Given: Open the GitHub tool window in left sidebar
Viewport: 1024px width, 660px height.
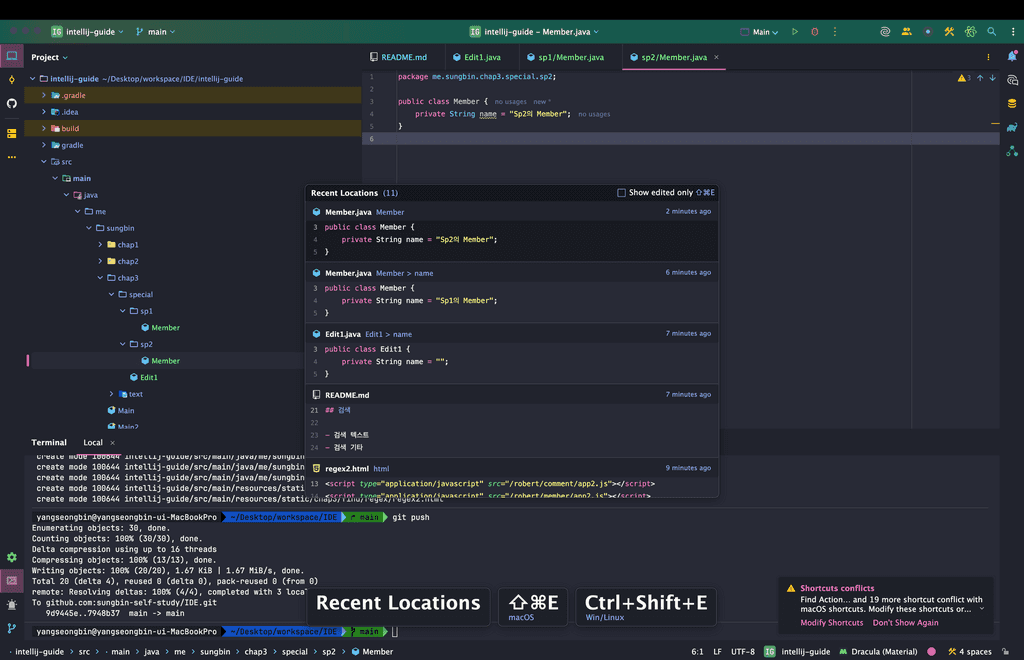Looking at the screenshot, I should [x=12, y=103].
